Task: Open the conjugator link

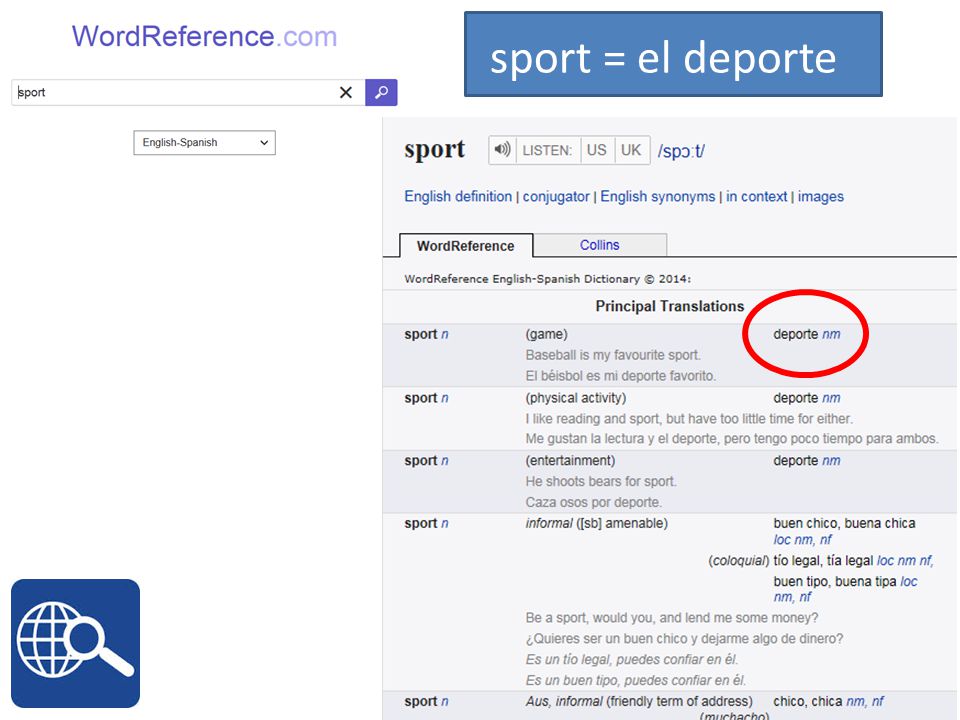Action: coord(556,197)
